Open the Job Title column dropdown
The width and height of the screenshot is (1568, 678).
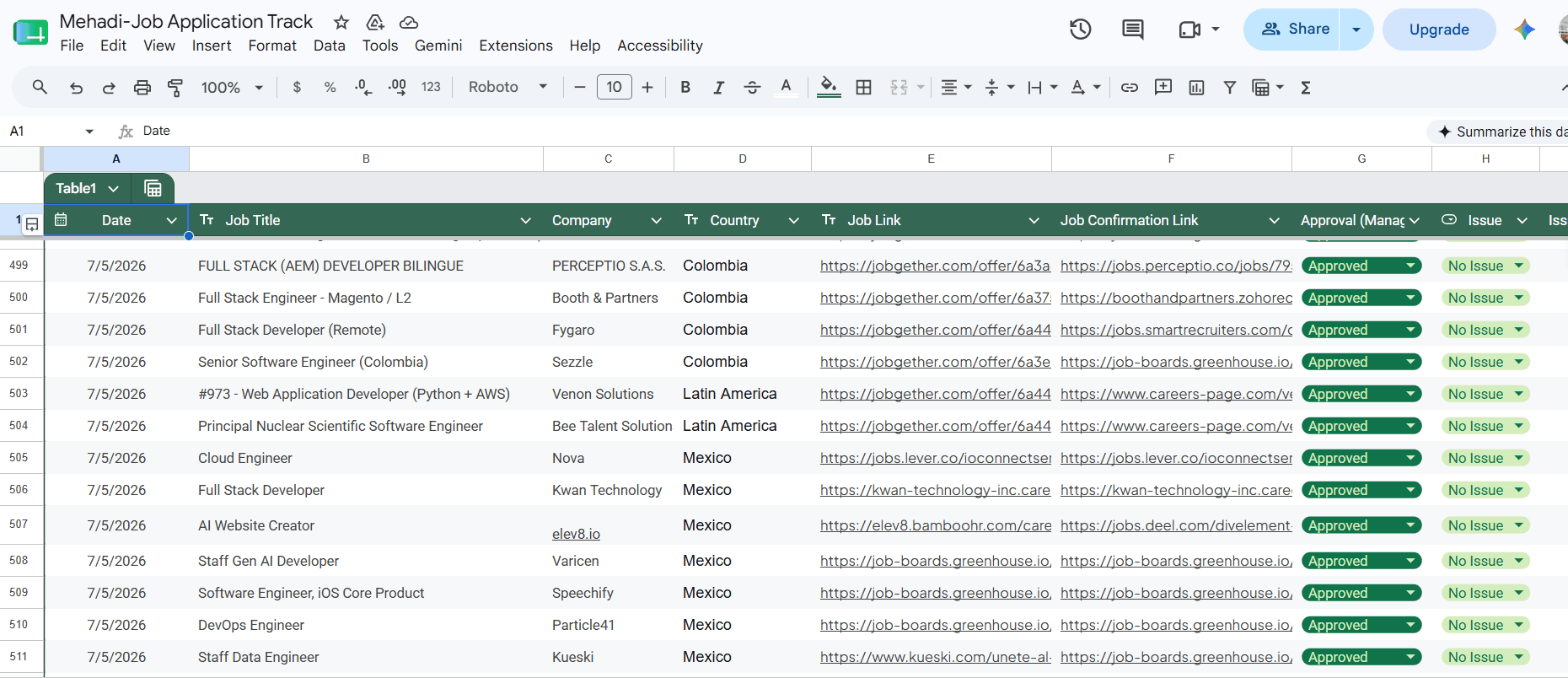(x=526, y=220)
